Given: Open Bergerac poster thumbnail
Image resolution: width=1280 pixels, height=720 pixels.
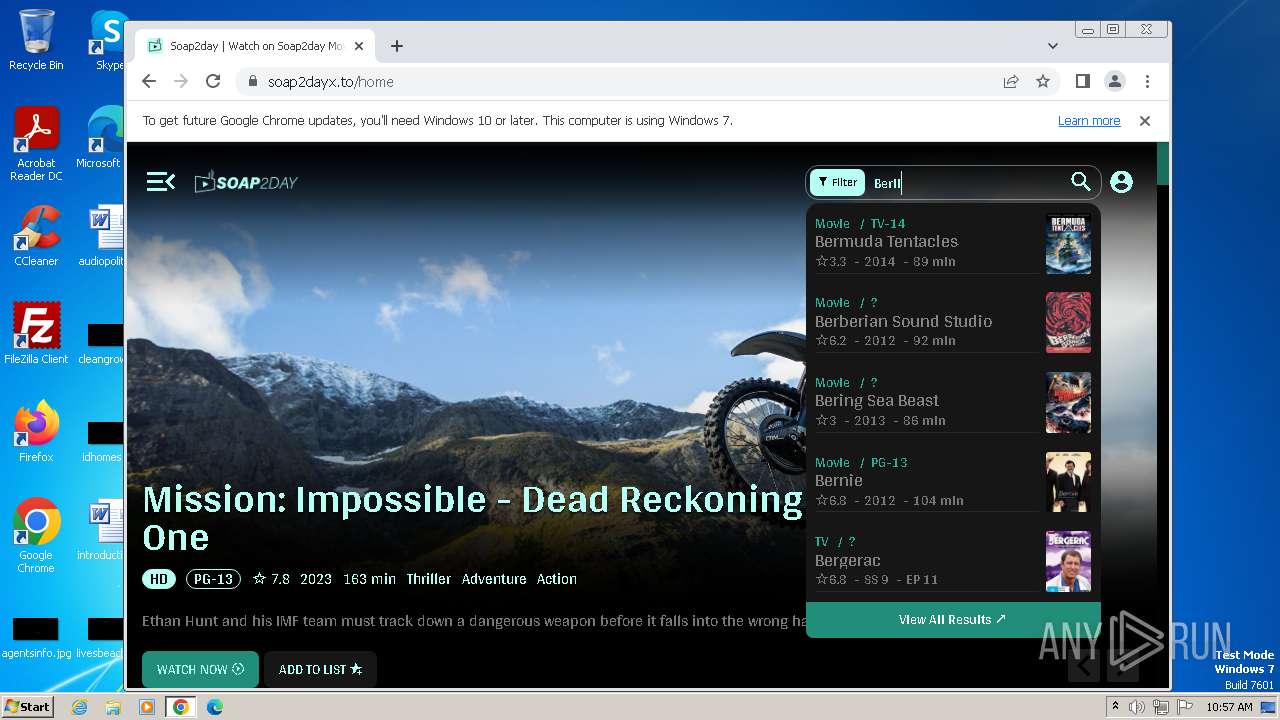Looking at the screenshot, I should click(x=1068, y=561).
